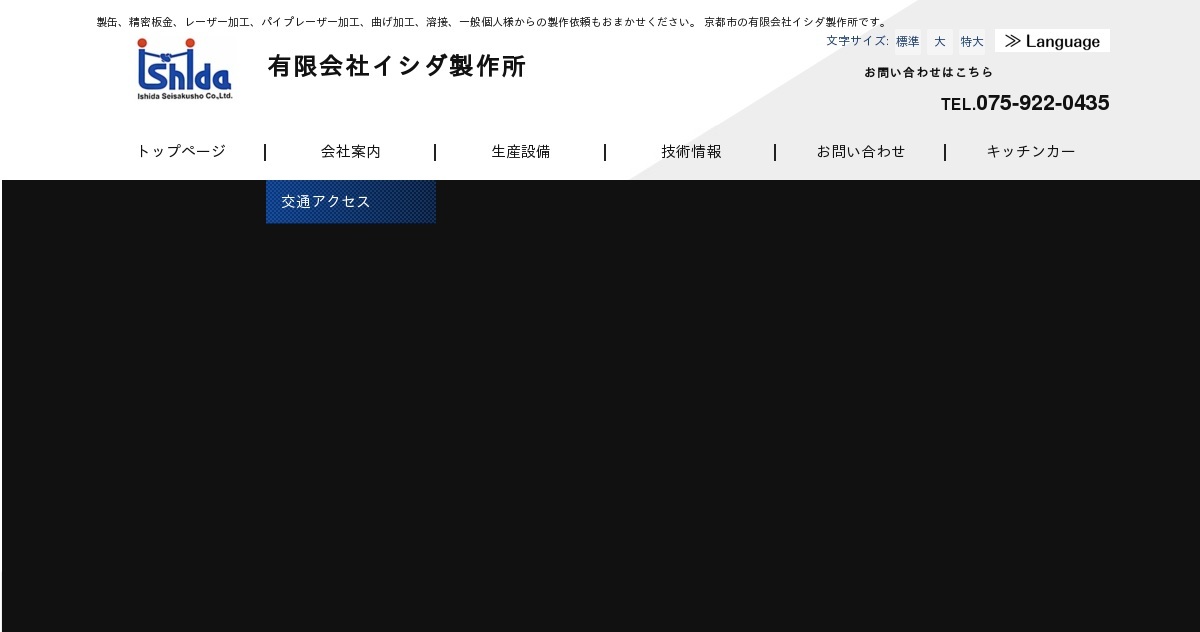Viewport: 1200px width, 632px height.
Task: Open the キッチンカー menu item
Action: pos(1031,152)
